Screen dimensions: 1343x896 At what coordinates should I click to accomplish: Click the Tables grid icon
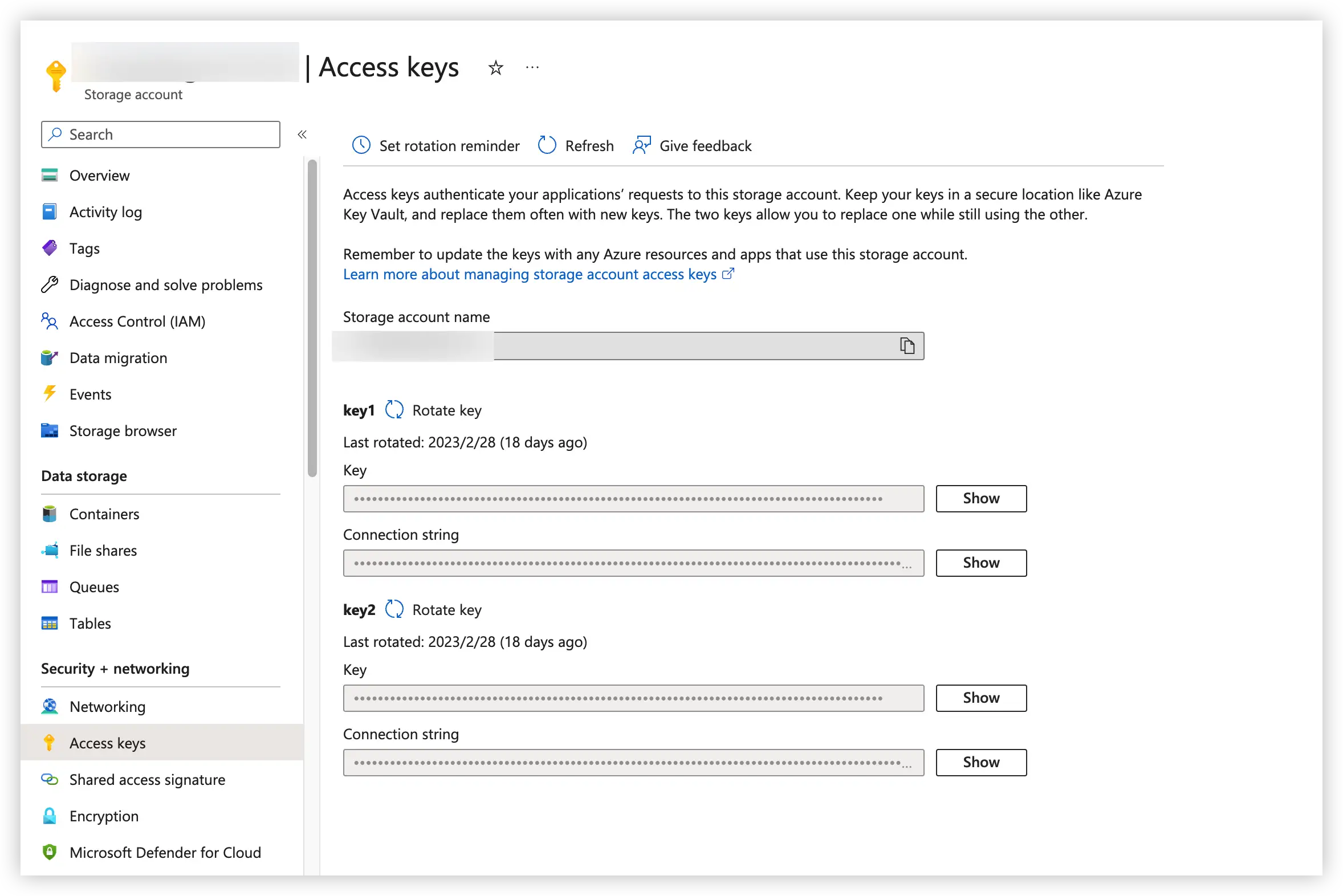[50, 624]
